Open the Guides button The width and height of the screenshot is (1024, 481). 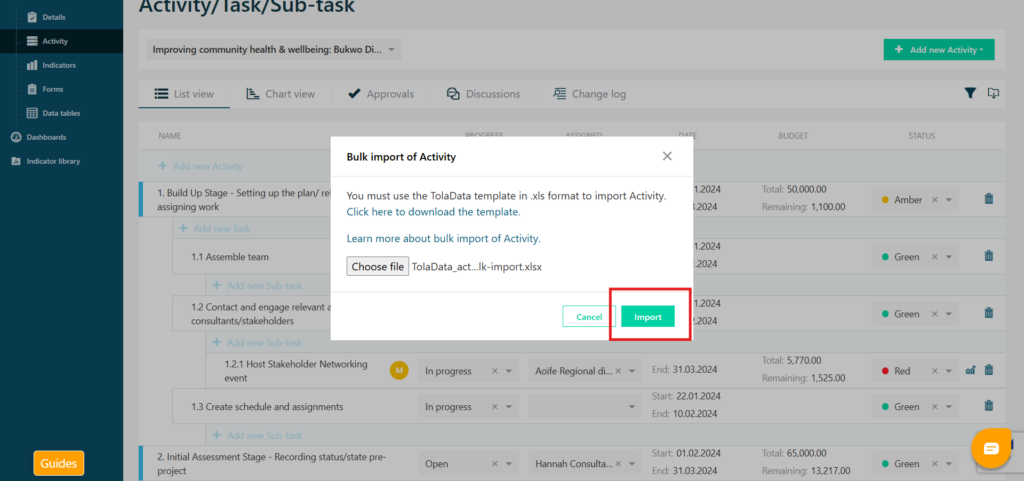tap(59, 464)
